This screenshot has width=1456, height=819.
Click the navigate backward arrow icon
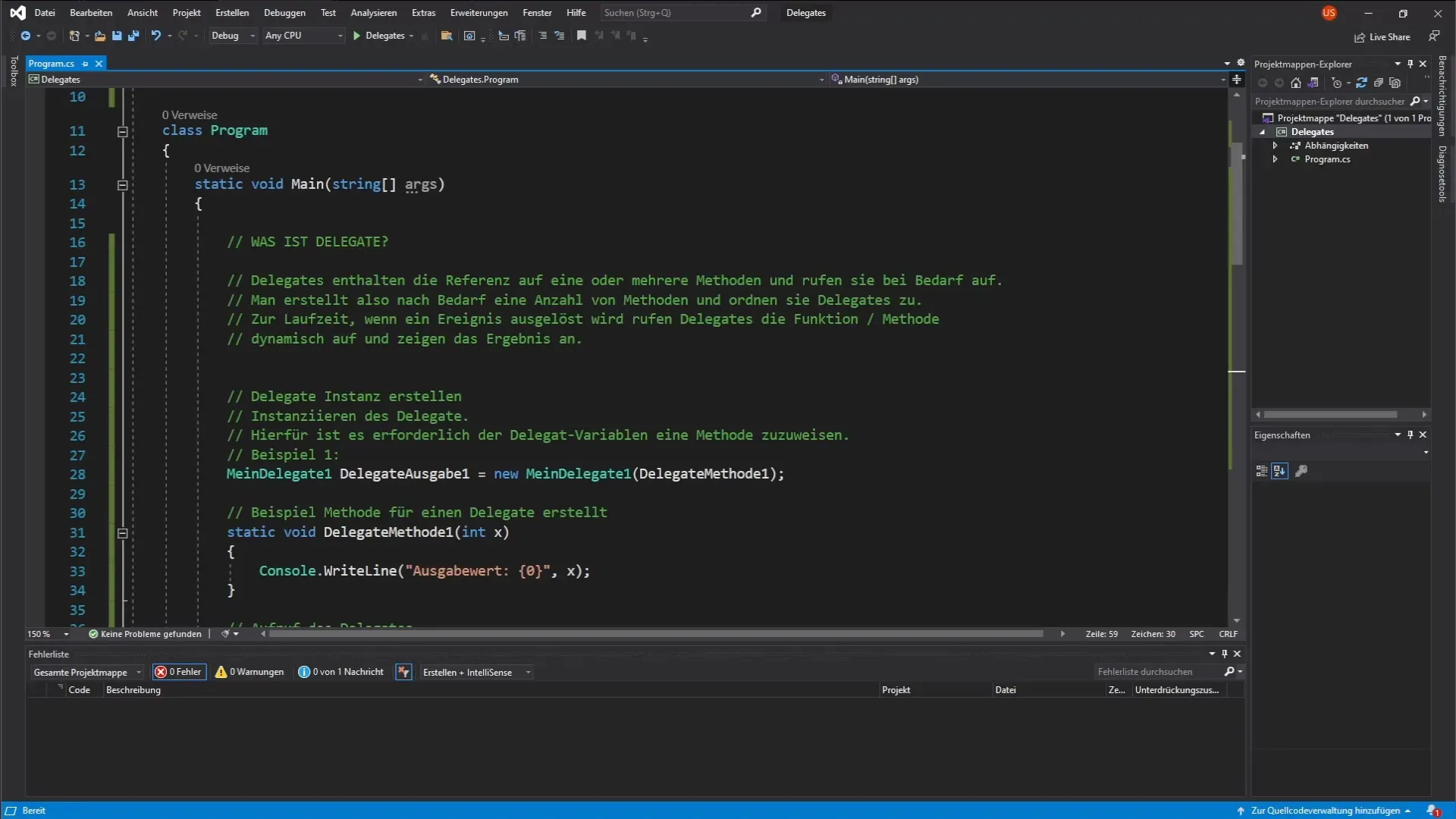pos(25,36)
